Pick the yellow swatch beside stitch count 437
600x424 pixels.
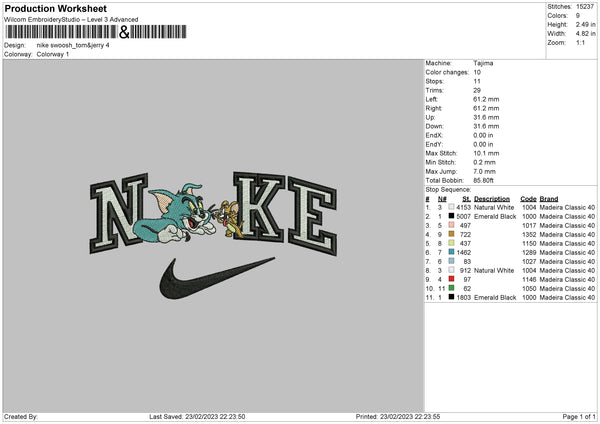451,243
